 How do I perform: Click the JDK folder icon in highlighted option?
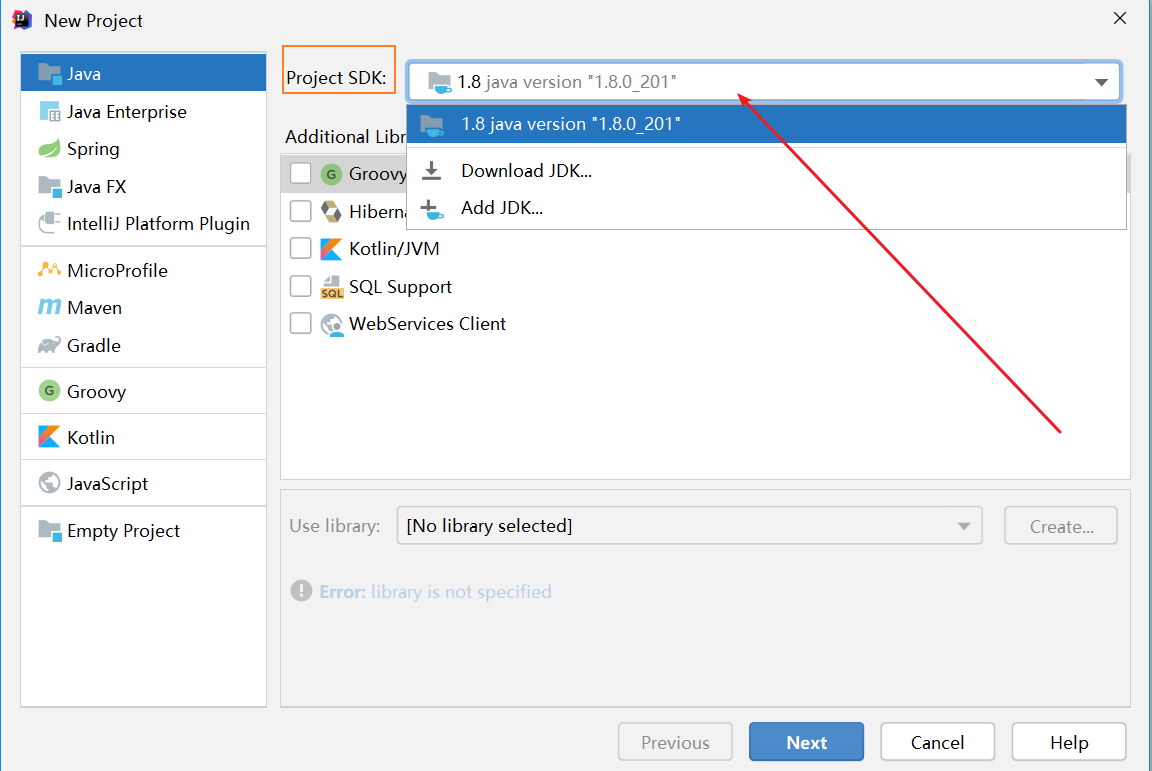point(432,125)
